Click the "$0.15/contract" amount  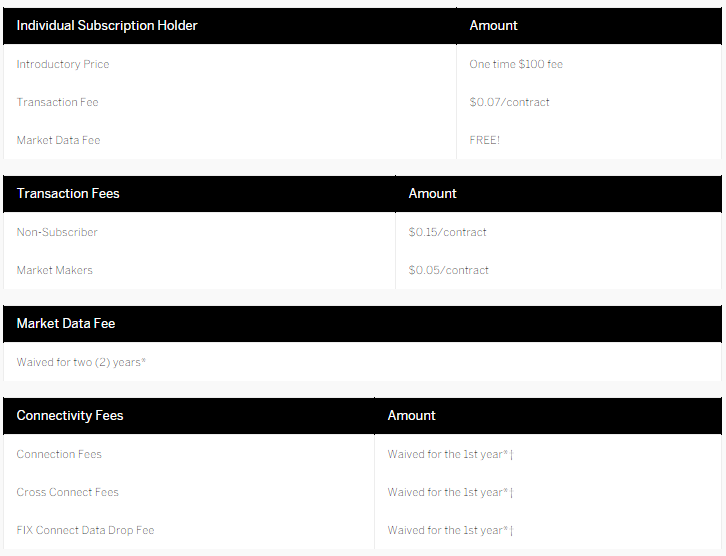tap(447, 232)
